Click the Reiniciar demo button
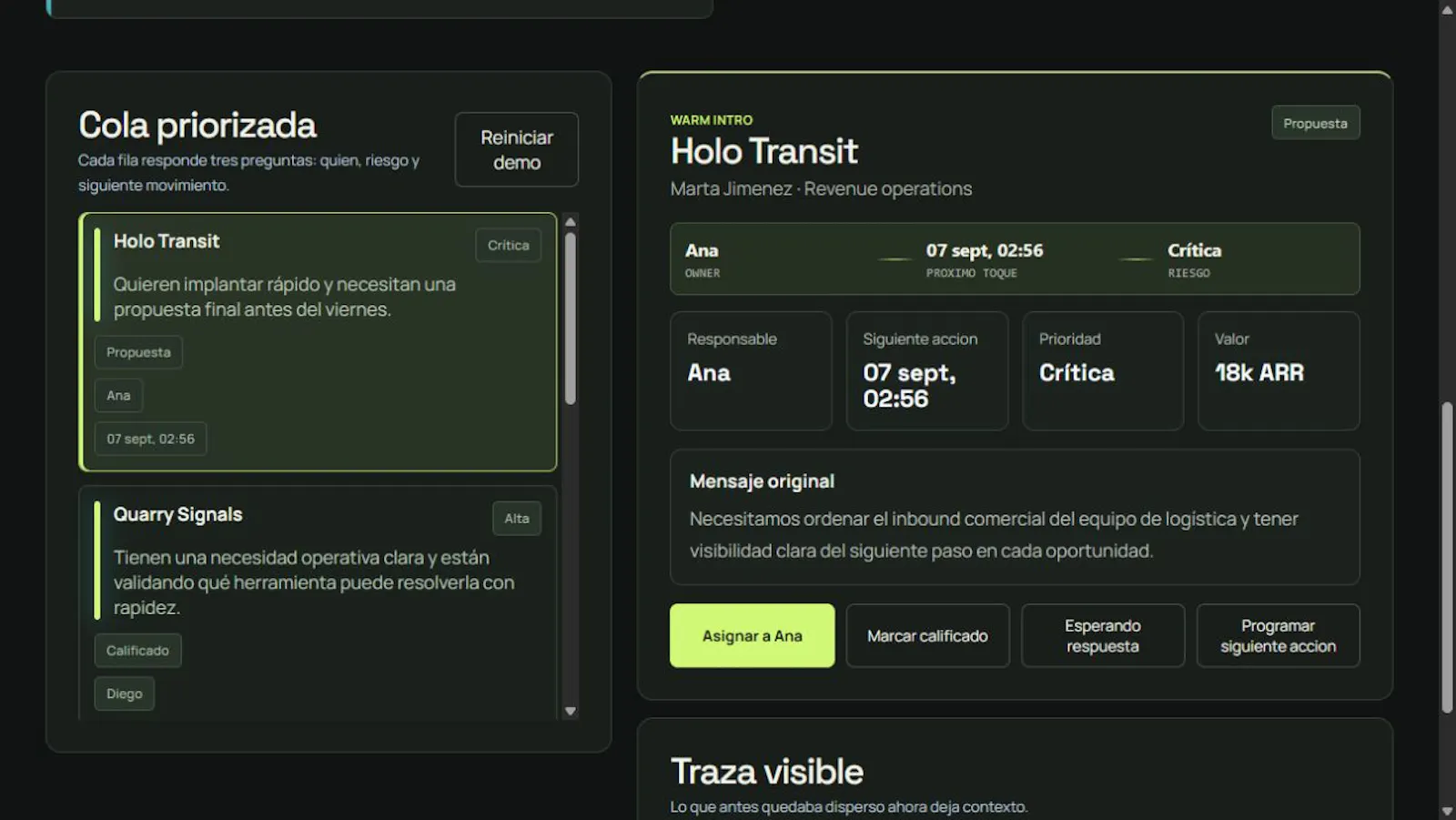1456x820 pixels. point(516,149)
